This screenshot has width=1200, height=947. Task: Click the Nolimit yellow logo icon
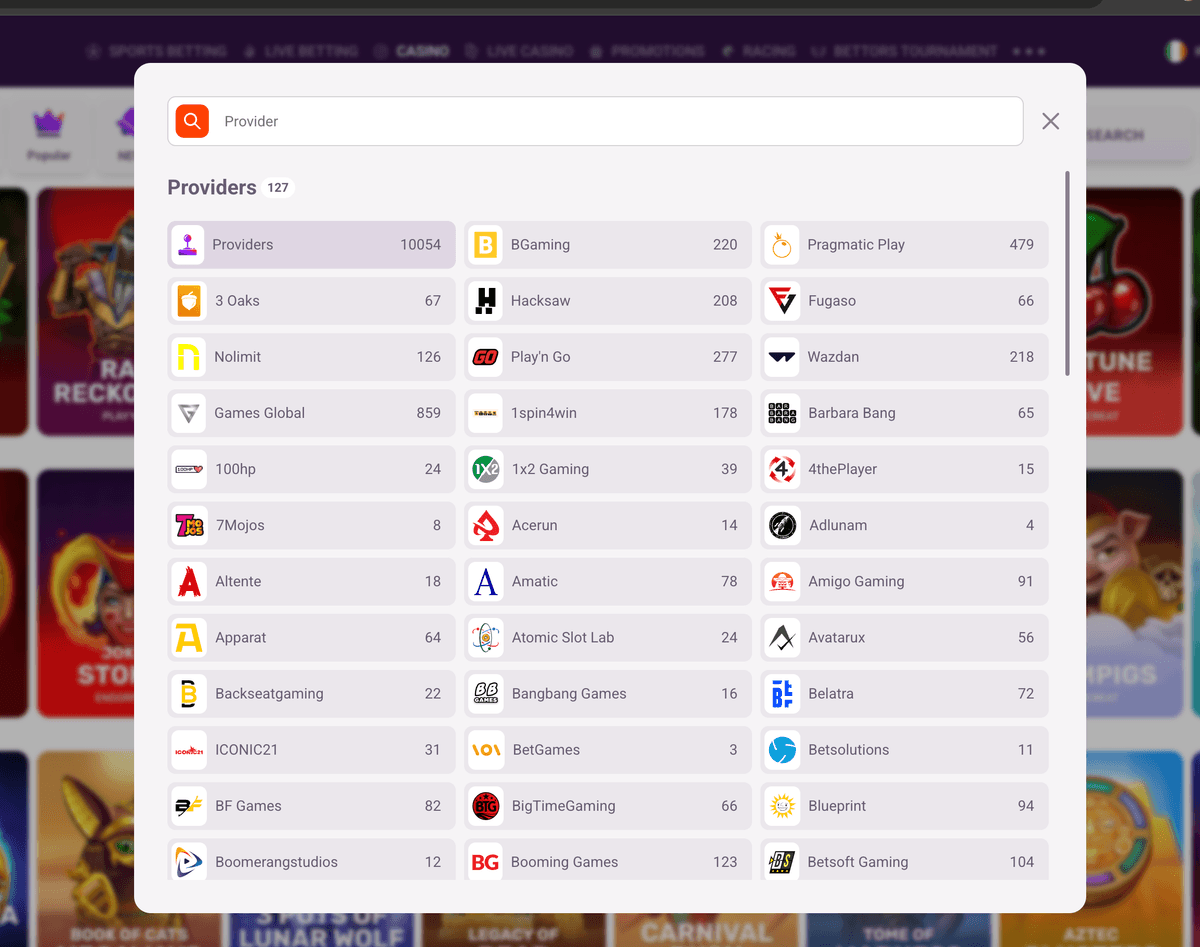tap(188, 357)
